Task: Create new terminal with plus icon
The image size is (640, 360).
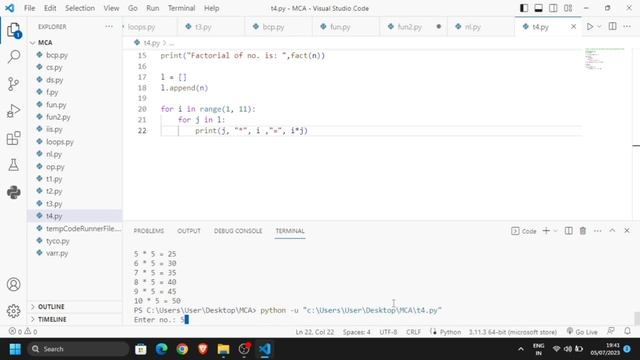Action: pyautogui.click(x=546, y=231)
